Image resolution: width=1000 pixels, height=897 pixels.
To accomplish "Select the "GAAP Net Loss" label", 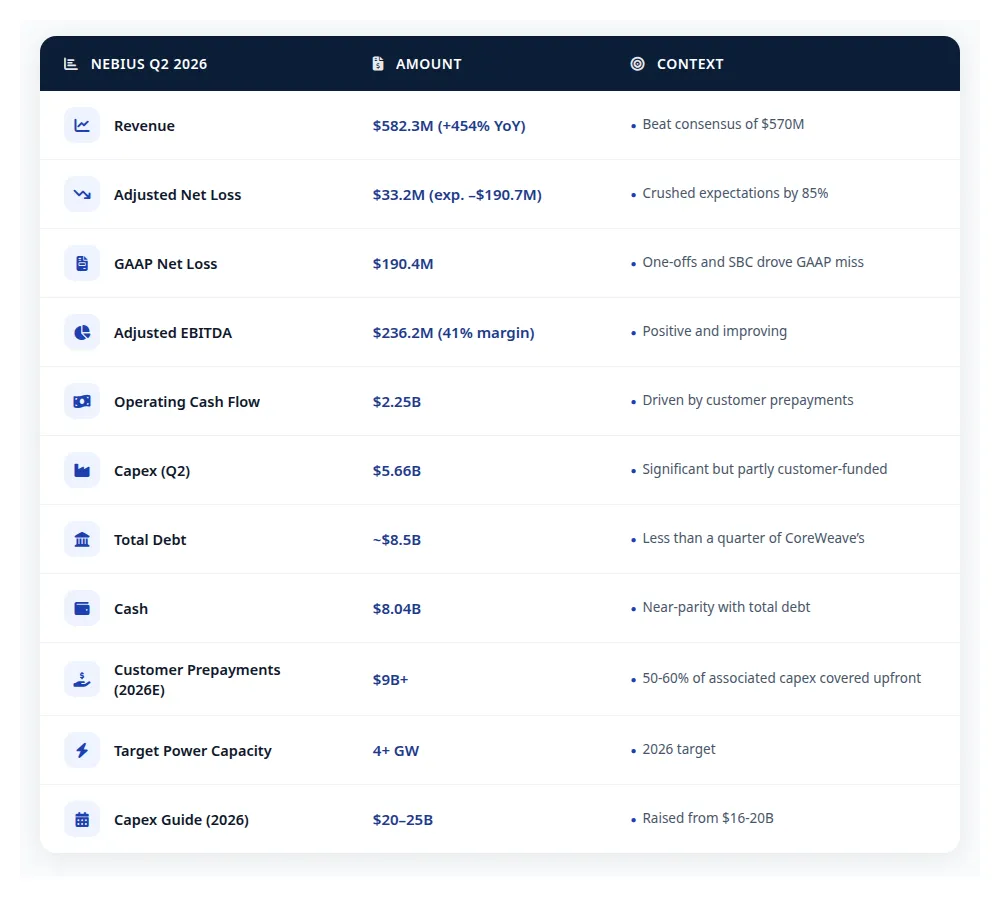I will [x=166, y=263].
